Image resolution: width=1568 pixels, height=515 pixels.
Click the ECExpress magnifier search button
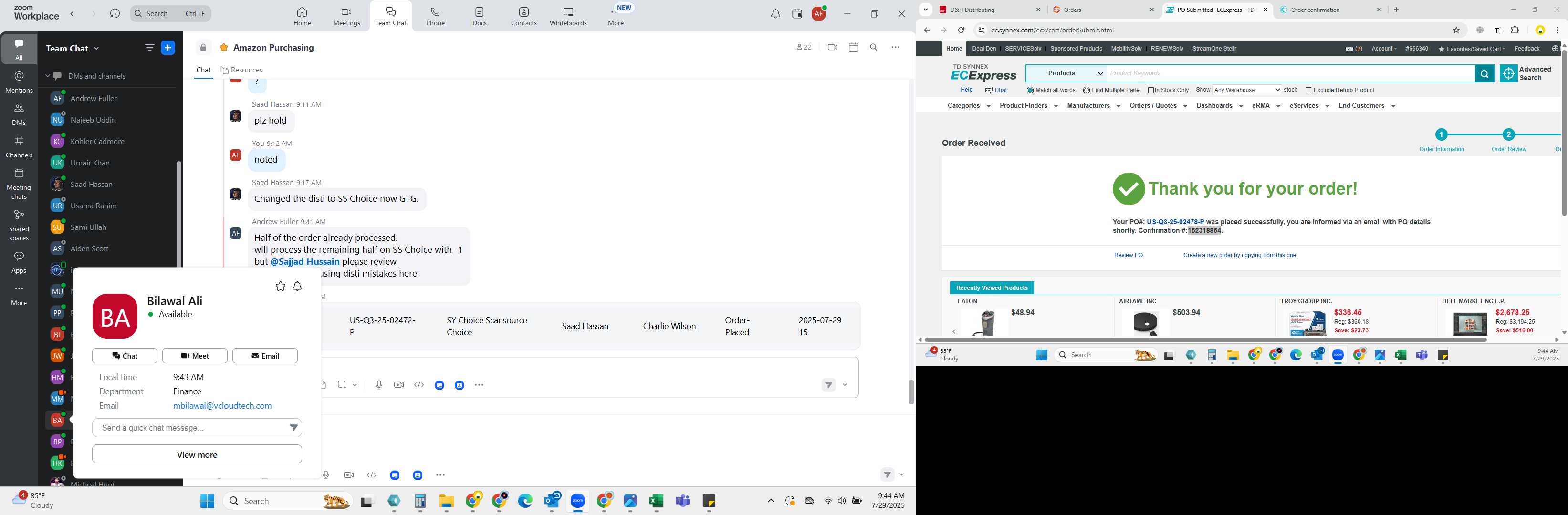[x=1484, y=73]
